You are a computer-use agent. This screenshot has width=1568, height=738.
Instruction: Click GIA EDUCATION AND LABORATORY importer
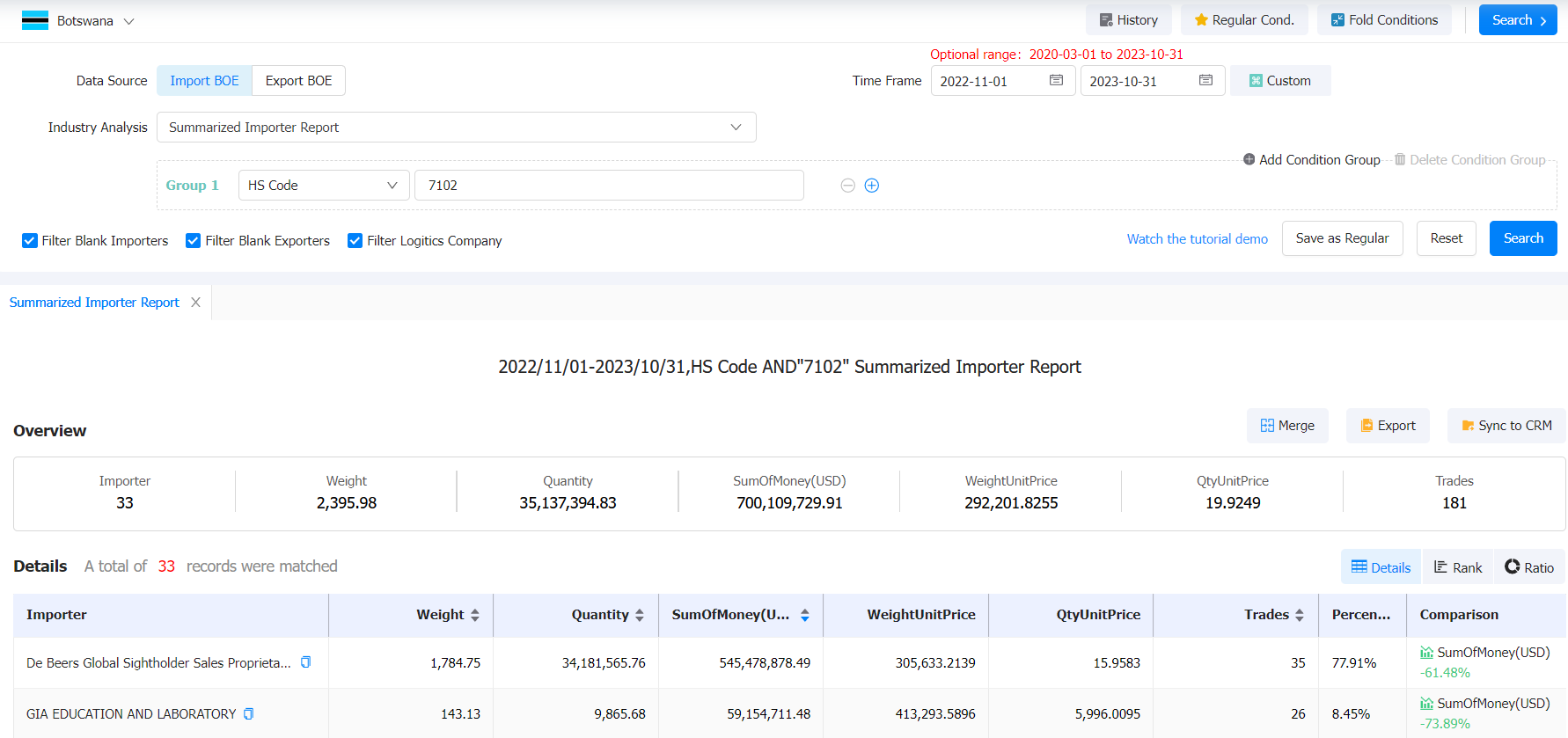pyautogui.click(x=131, y=714)
